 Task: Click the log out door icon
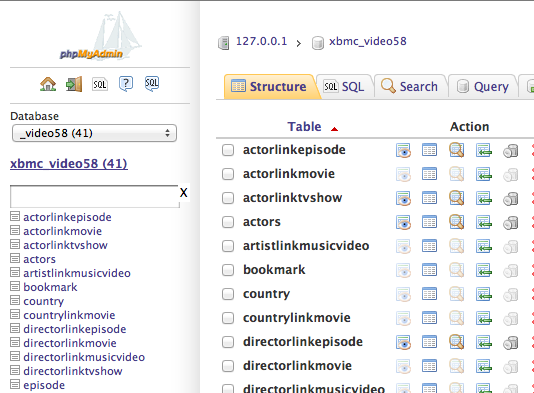coord(74,84)
